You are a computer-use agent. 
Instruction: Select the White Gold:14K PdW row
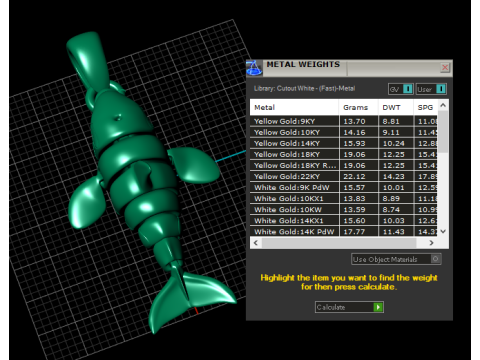pos(344,231)
